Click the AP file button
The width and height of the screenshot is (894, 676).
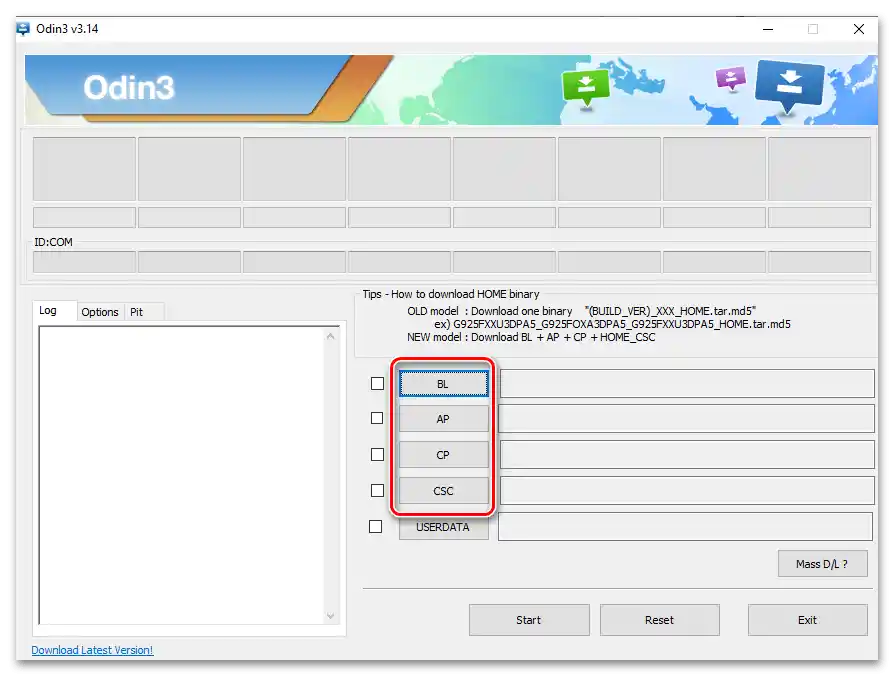tap(444, 419)
